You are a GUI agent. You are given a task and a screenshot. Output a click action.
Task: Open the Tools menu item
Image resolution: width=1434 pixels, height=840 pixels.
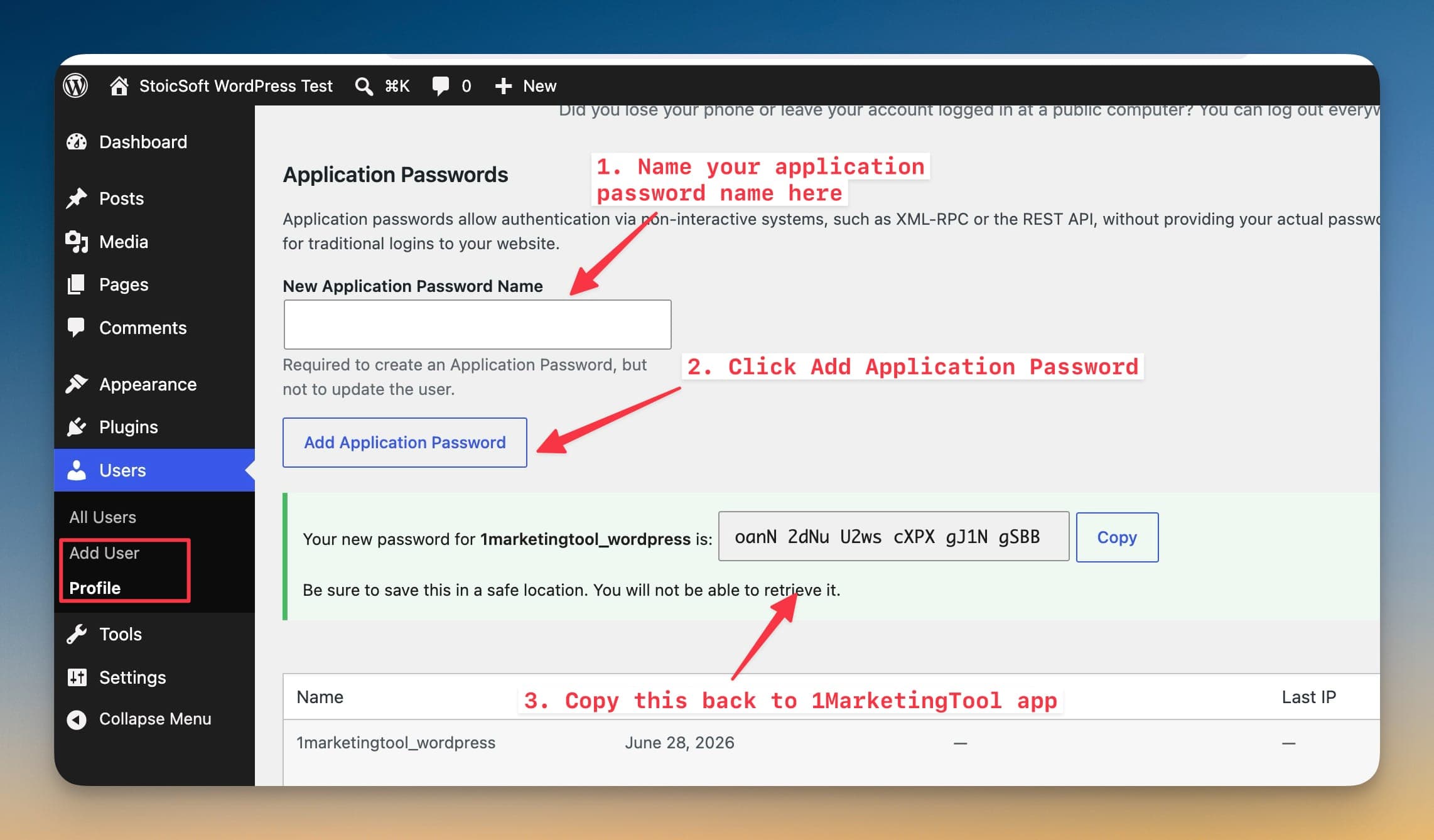click(121, 634)
